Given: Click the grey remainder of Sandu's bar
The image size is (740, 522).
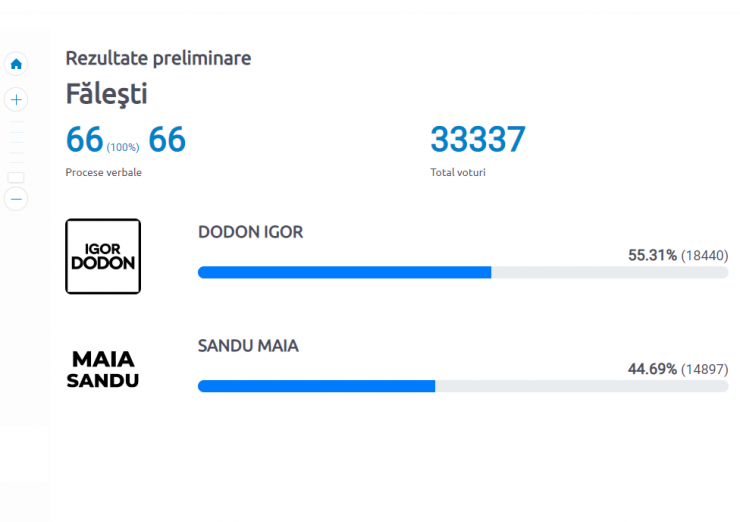Looking at the screenshot, I should [x=581, y=386].
